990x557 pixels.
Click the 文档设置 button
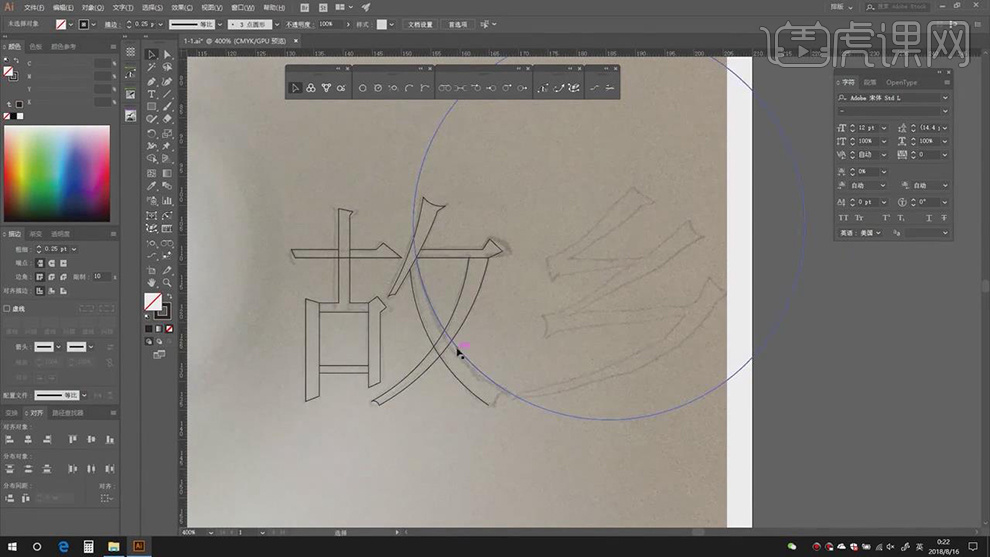419,24
